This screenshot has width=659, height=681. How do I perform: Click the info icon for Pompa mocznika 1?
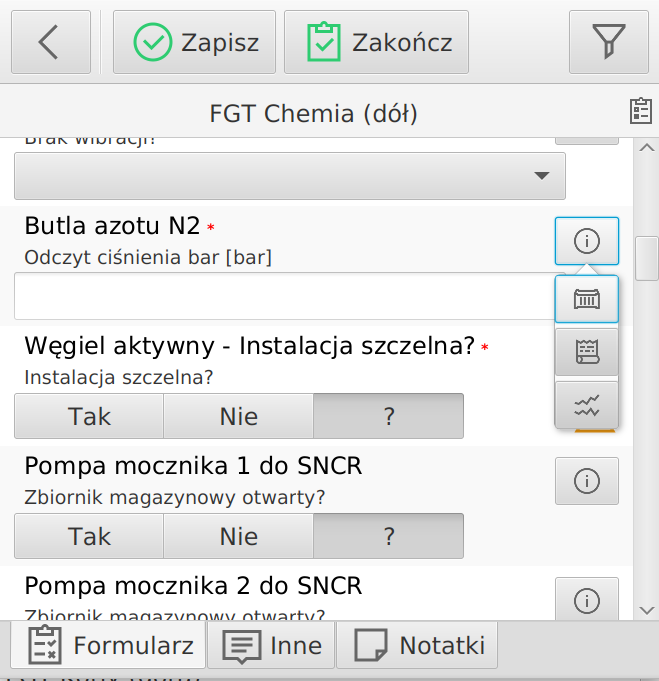[x=587, y=481]
